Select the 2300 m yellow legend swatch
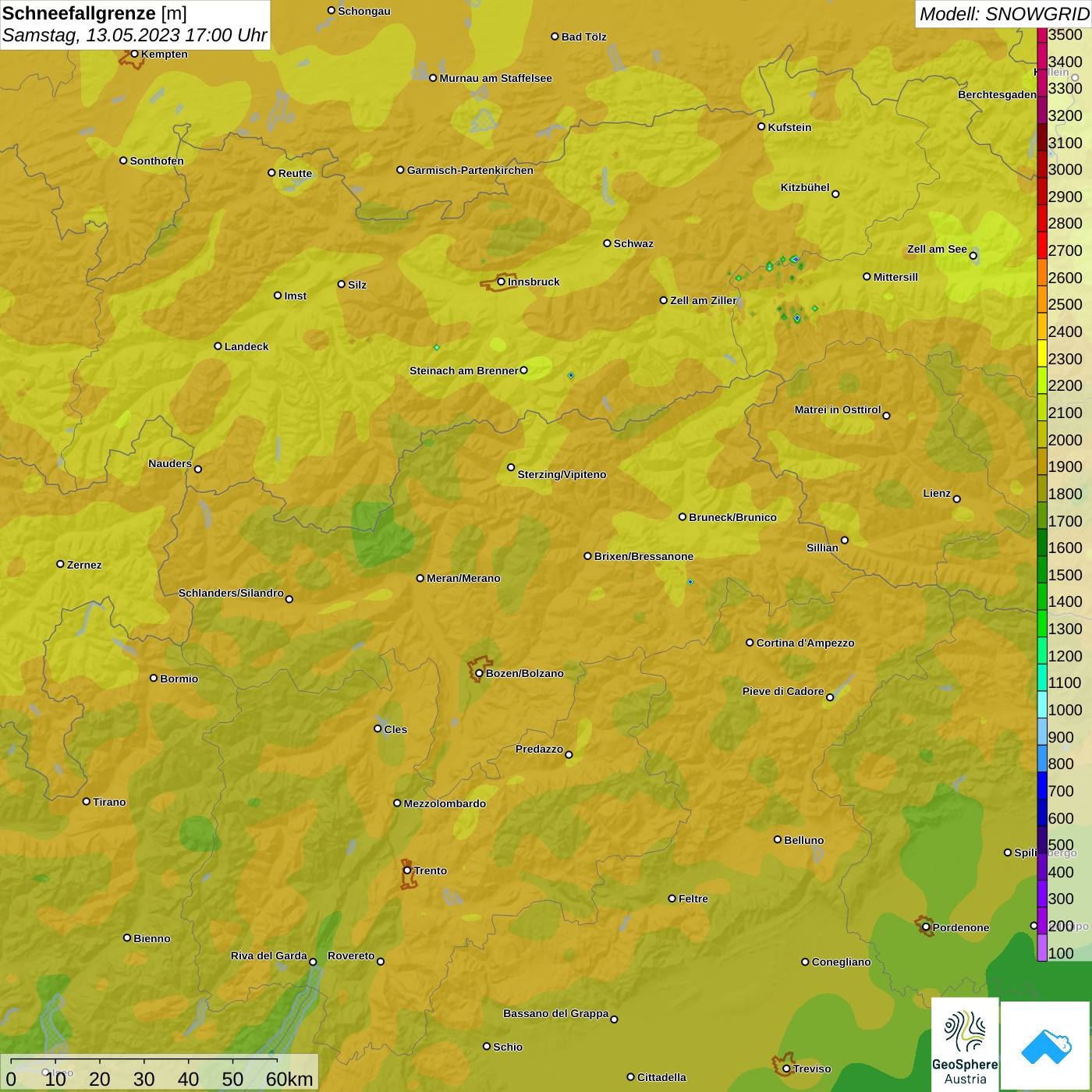1092x1092 pixels. [1042, 353]
